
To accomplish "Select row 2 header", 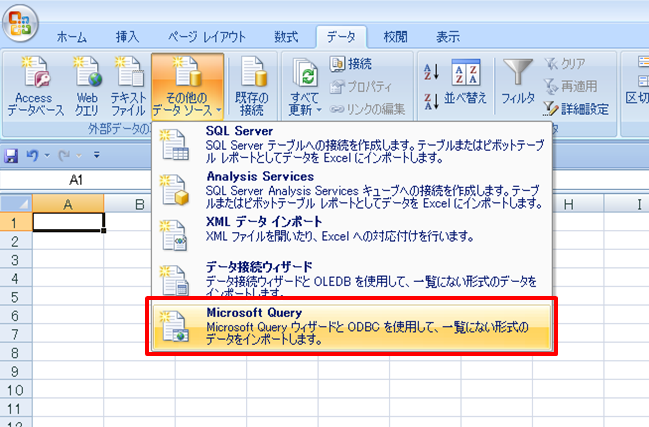I will [16, 241].
